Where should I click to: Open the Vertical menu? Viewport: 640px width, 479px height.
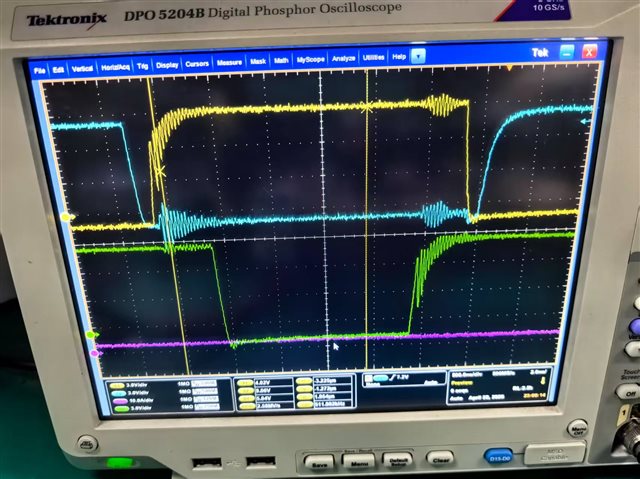tap(82, 69)
